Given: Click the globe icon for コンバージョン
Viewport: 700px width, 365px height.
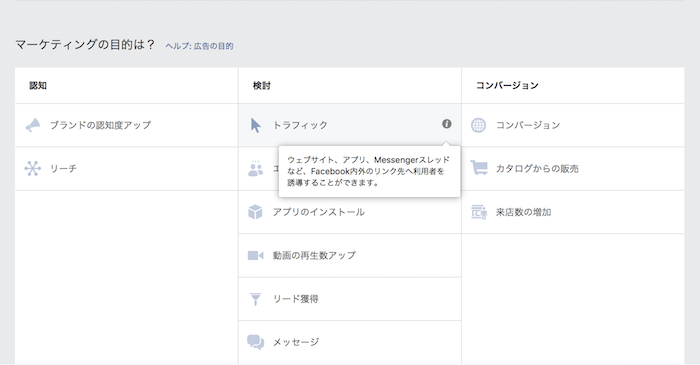Looking at the screenshot, I should click(479, 125).
